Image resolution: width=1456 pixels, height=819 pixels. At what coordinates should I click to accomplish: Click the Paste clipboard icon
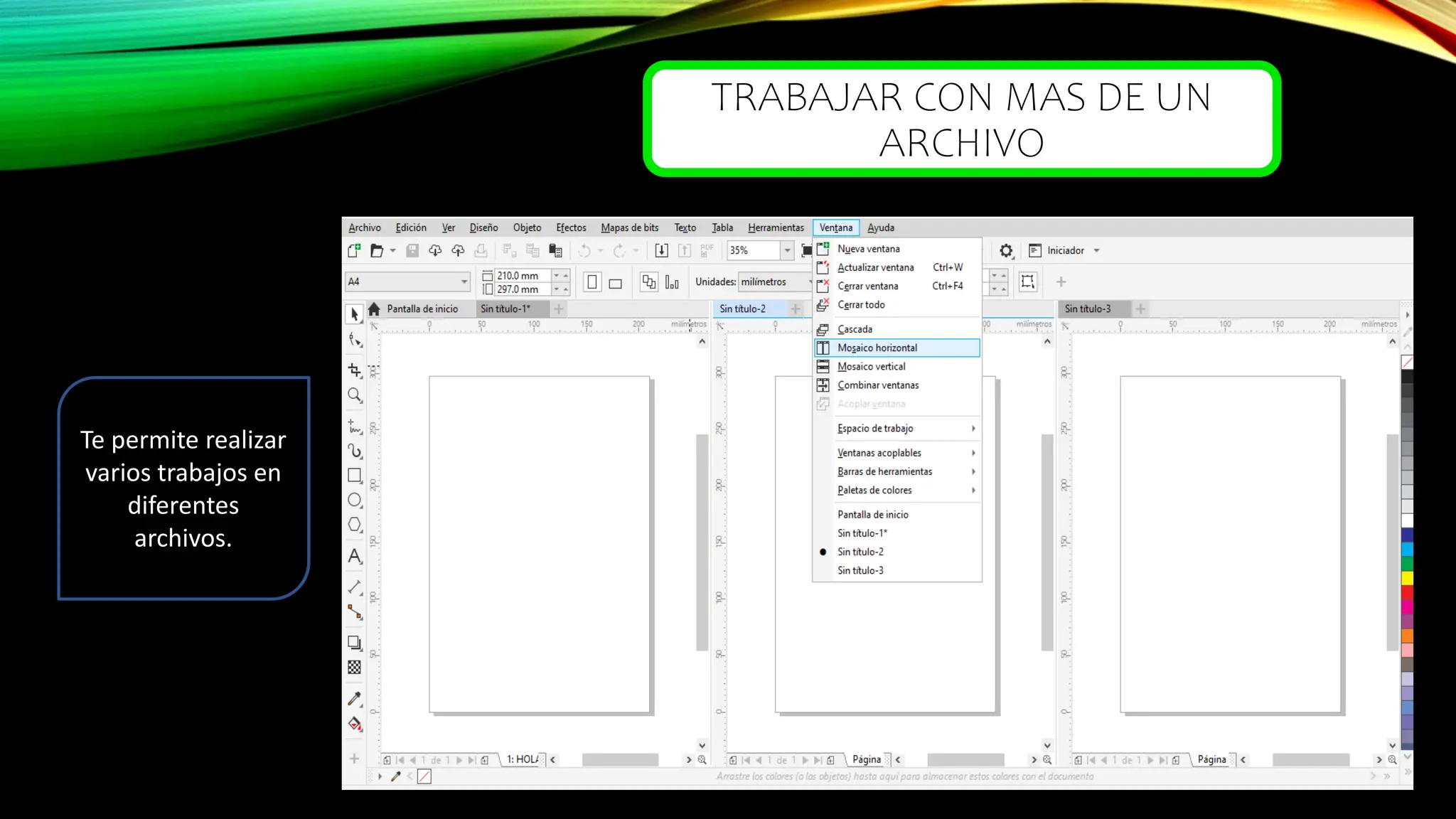pyautogui.click(x=555, y=250)
